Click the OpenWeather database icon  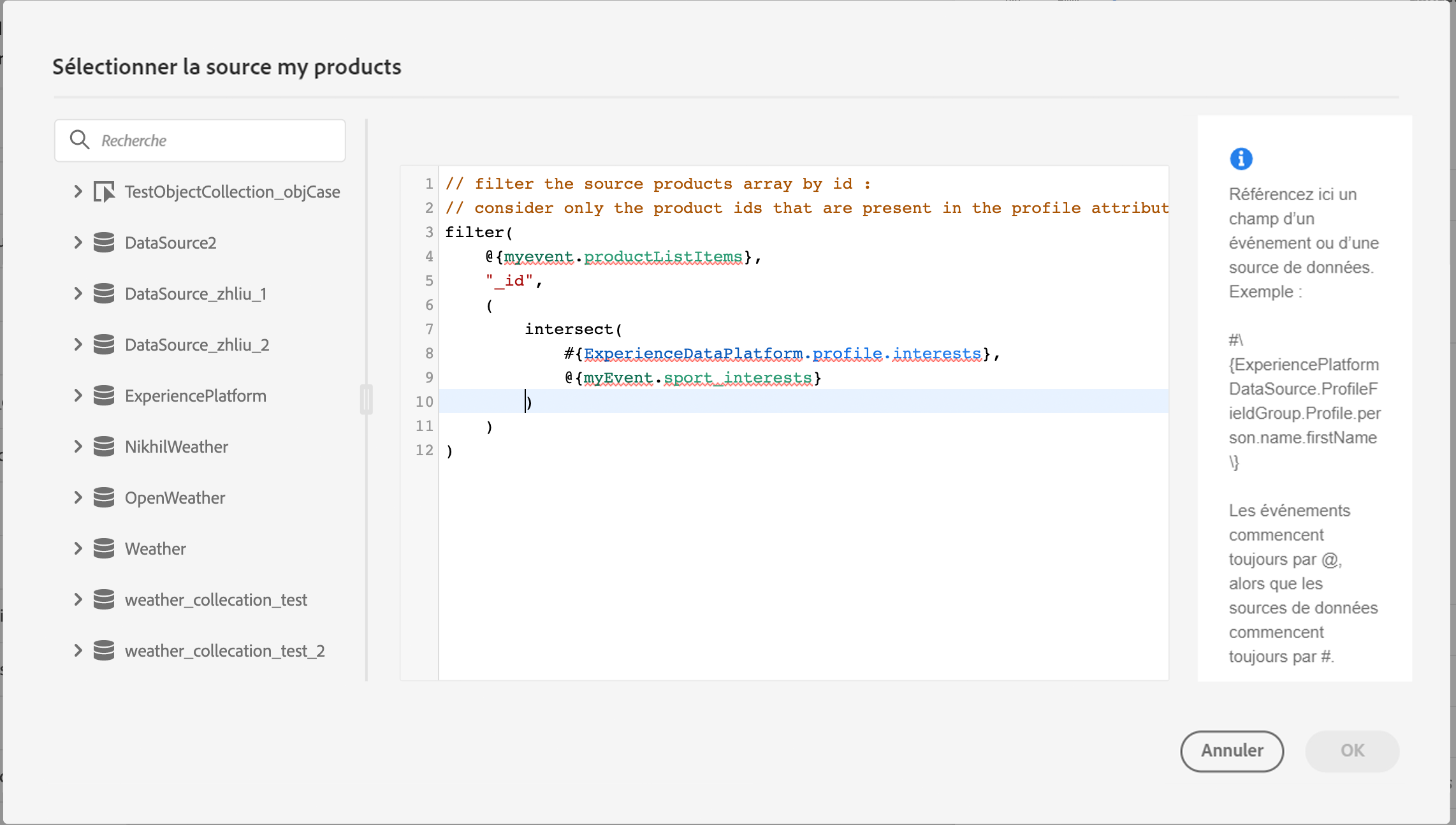pos(104,498)
